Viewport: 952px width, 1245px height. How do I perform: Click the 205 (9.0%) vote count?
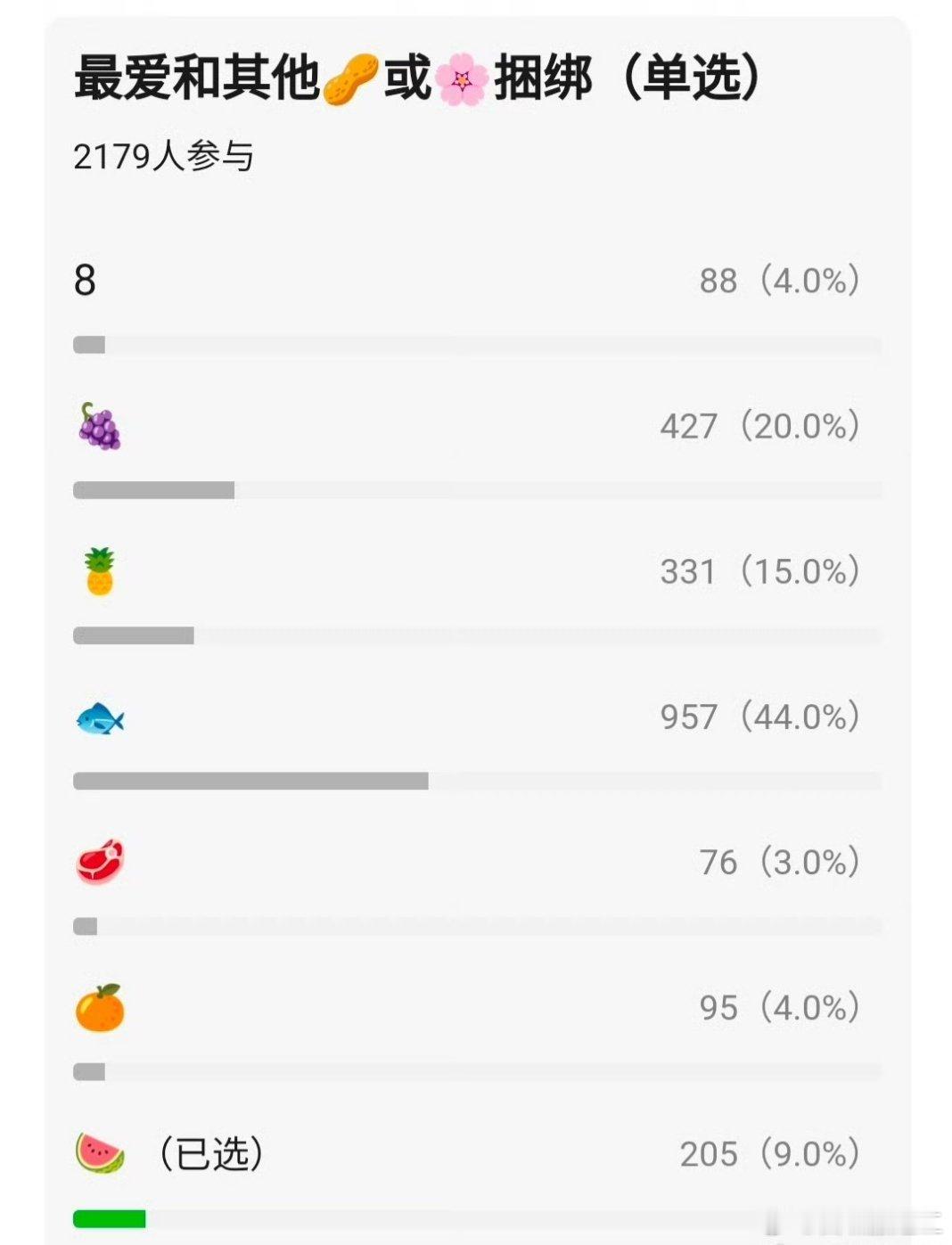pyautogui.click(x=770, y=1153)
